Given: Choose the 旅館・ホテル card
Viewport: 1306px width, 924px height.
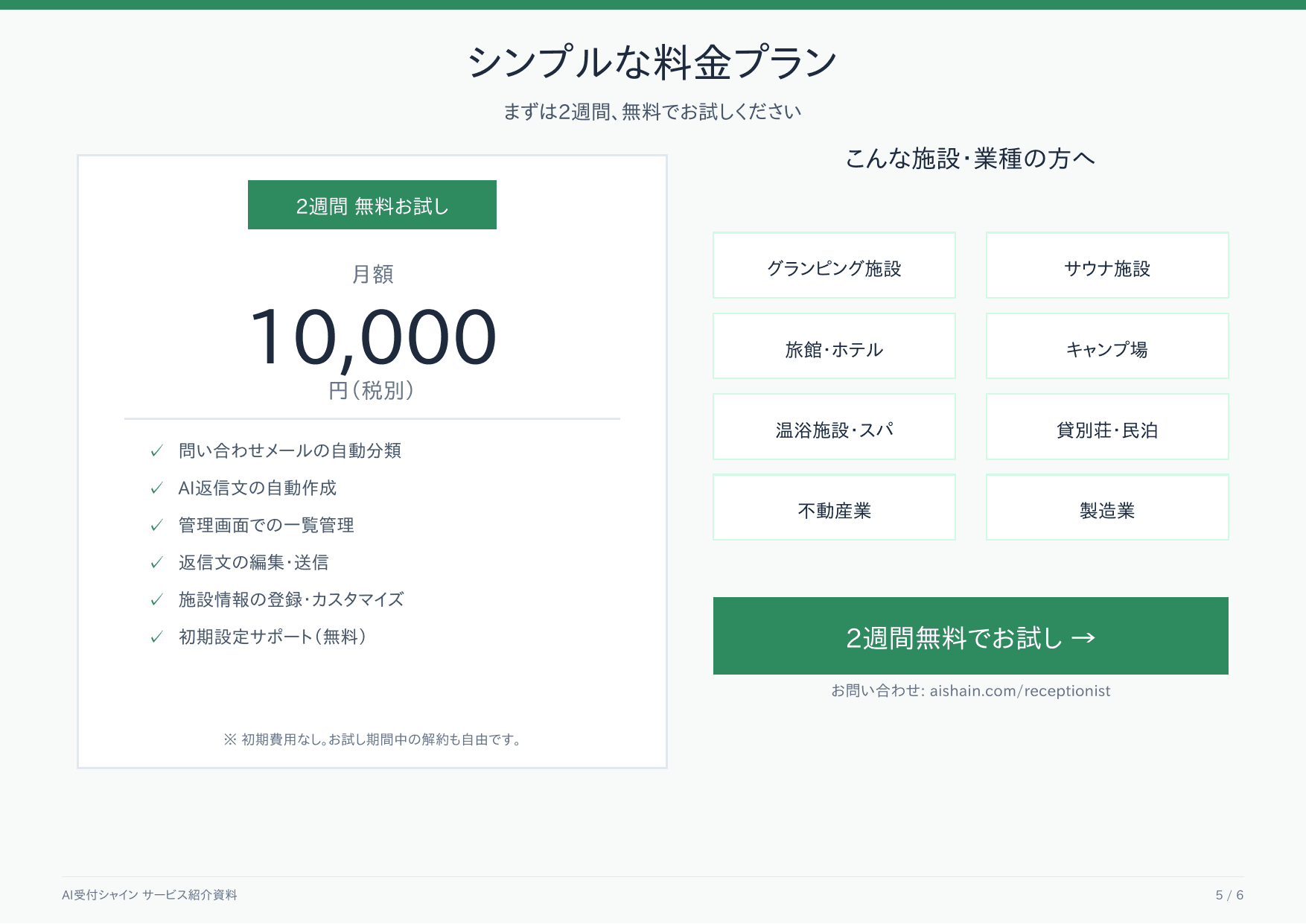Looking at the screenshot, I should (x=834, y=346).
